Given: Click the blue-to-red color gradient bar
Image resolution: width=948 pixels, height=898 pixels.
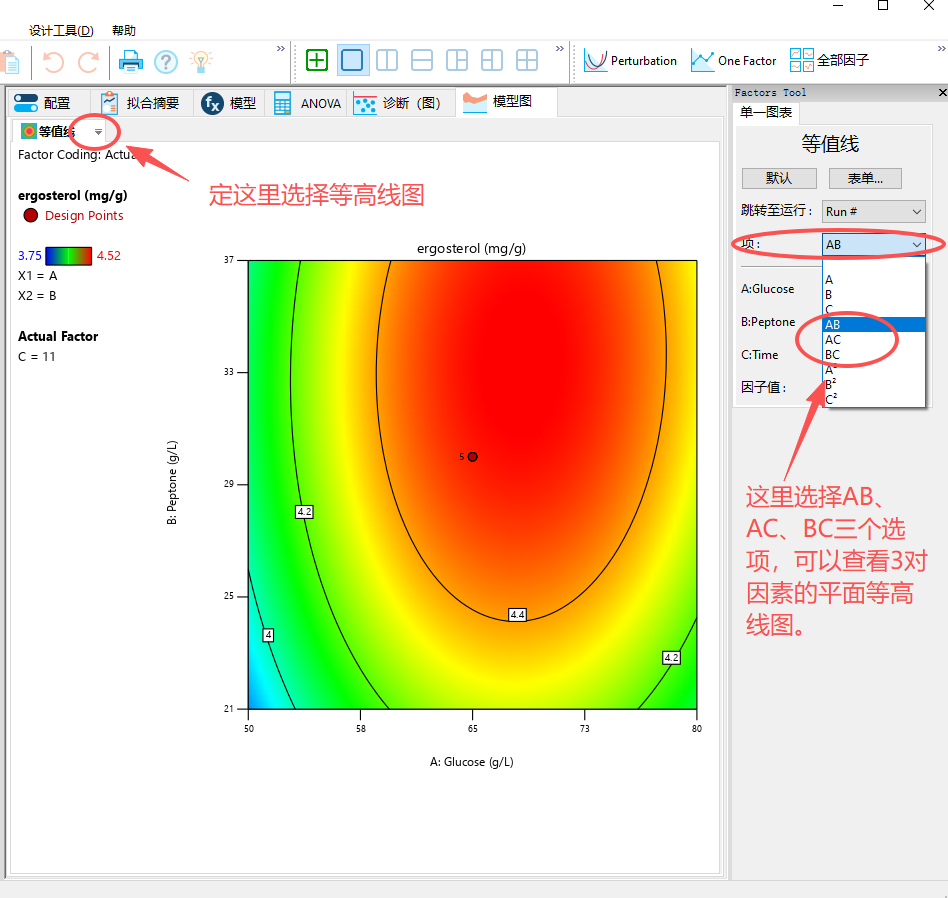Looking at the screenshot, I should pyautogui.click(x=70, y=255).
